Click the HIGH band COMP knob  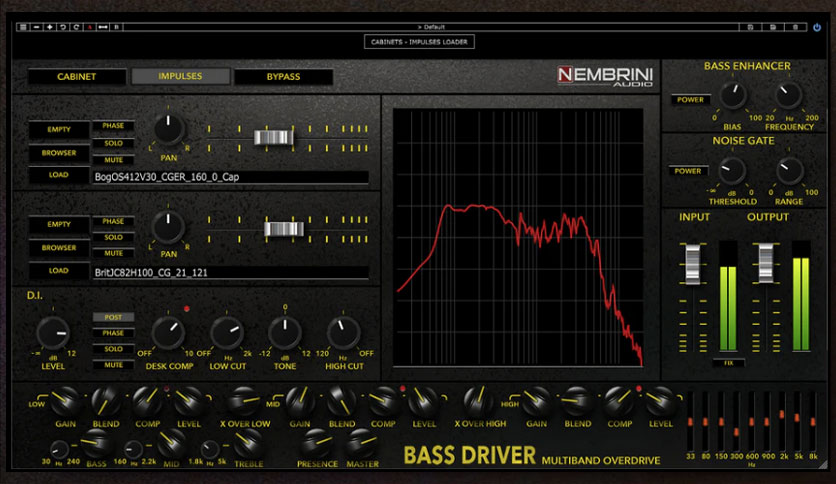(619, 401)
